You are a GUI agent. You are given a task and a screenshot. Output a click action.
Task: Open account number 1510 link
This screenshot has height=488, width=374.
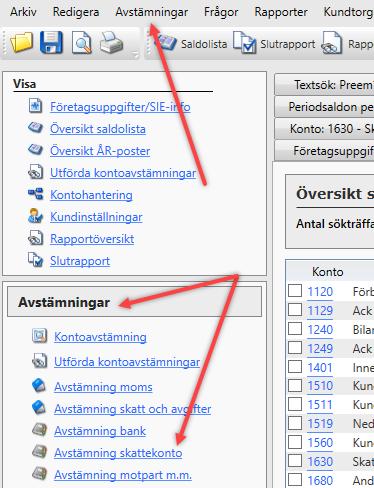[320, 386]
